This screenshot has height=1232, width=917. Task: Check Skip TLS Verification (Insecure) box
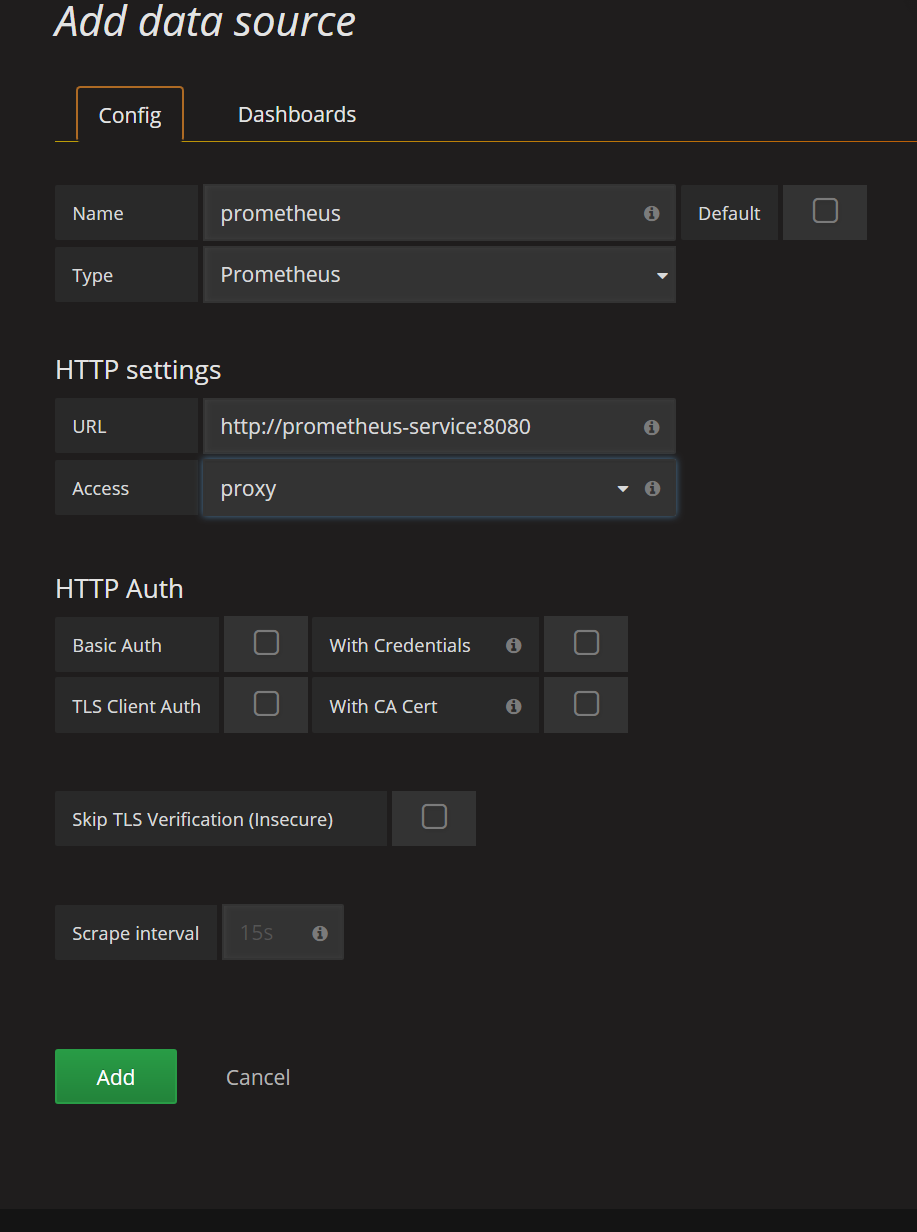tap(434, 817)
